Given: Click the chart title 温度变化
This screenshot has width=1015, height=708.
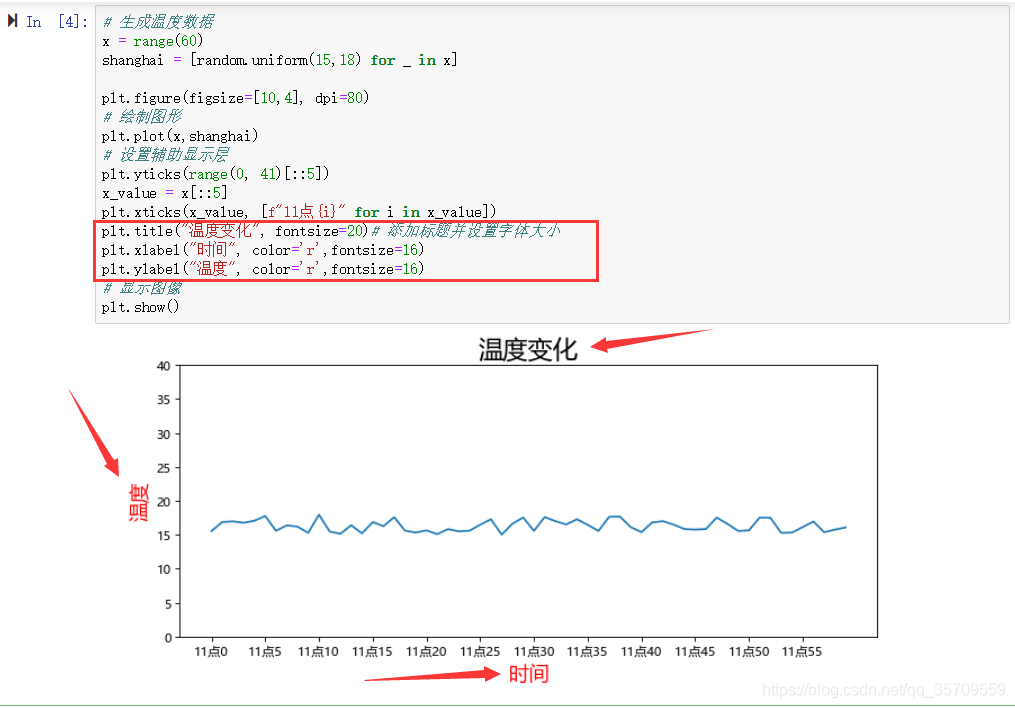Looking at the screenshot, I should pos(528,349).
